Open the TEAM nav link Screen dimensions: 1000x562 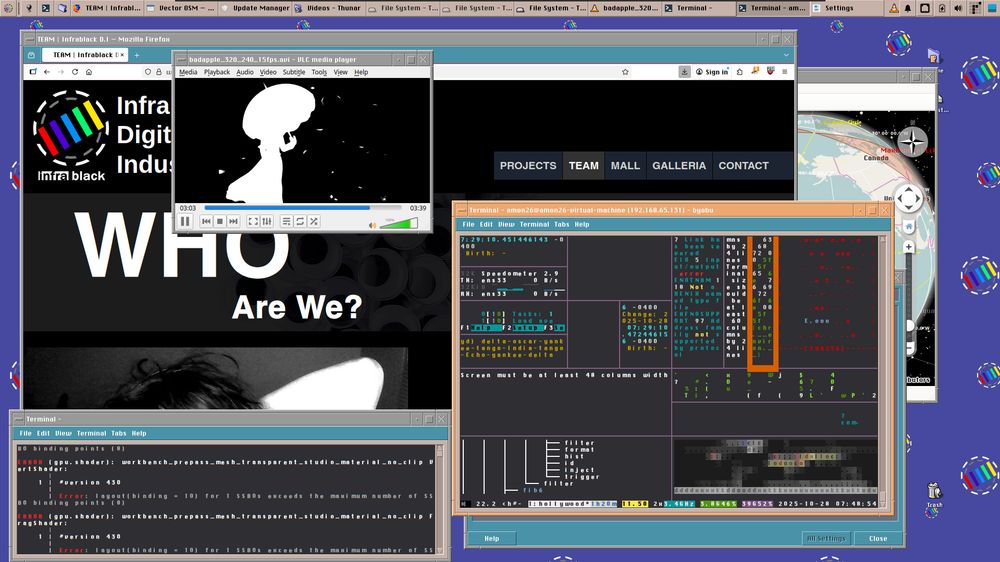point(584,166)
